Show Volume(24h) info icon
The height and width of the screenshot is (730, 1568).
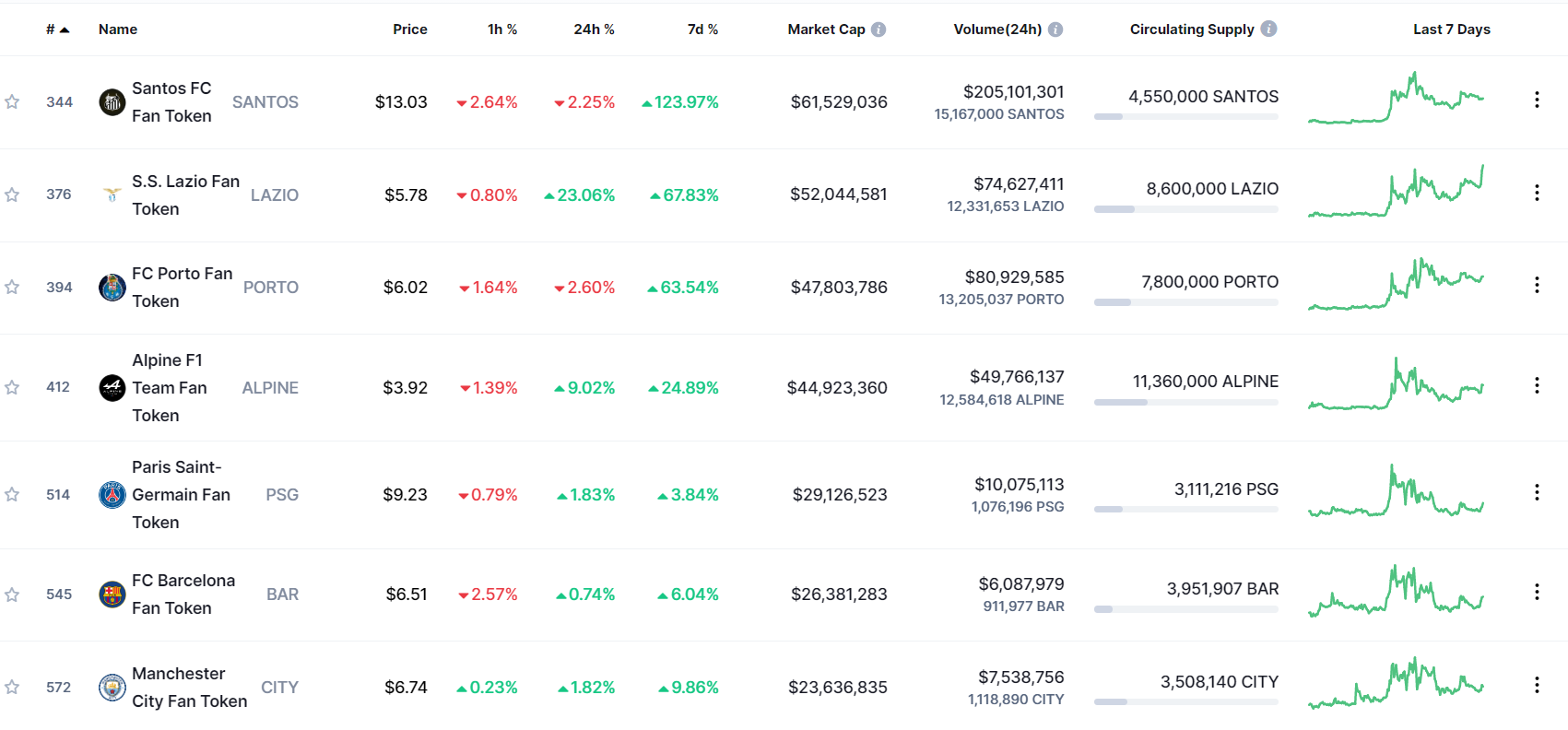1055,29
